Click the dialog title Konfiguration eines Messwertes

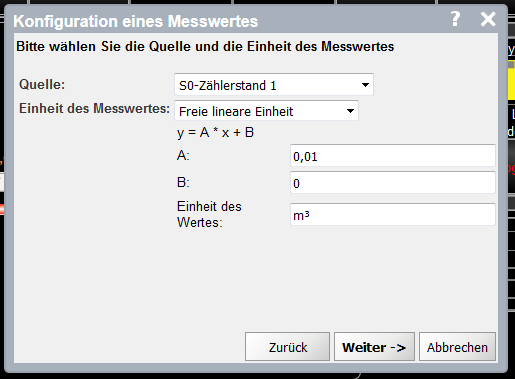136,21
